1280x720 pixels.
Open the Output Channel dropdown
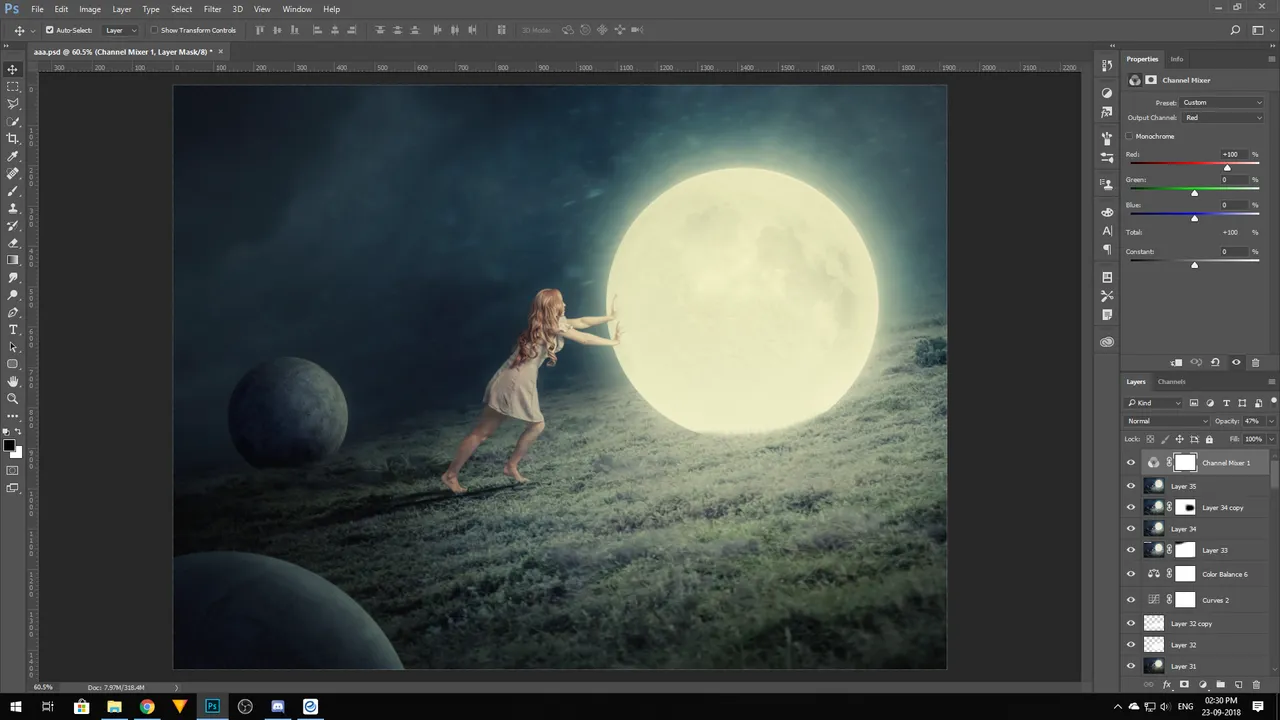[1224, 118]
